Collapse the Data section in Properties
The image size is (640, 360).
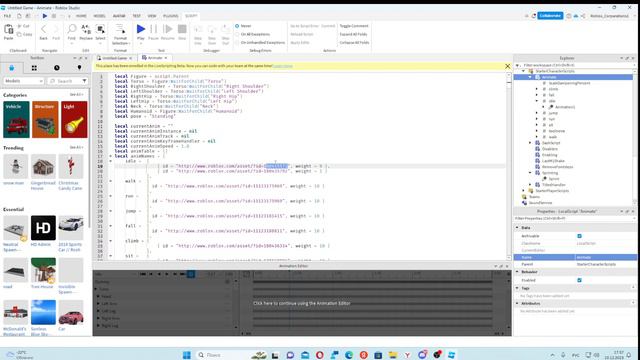click(x=517, y=227)
